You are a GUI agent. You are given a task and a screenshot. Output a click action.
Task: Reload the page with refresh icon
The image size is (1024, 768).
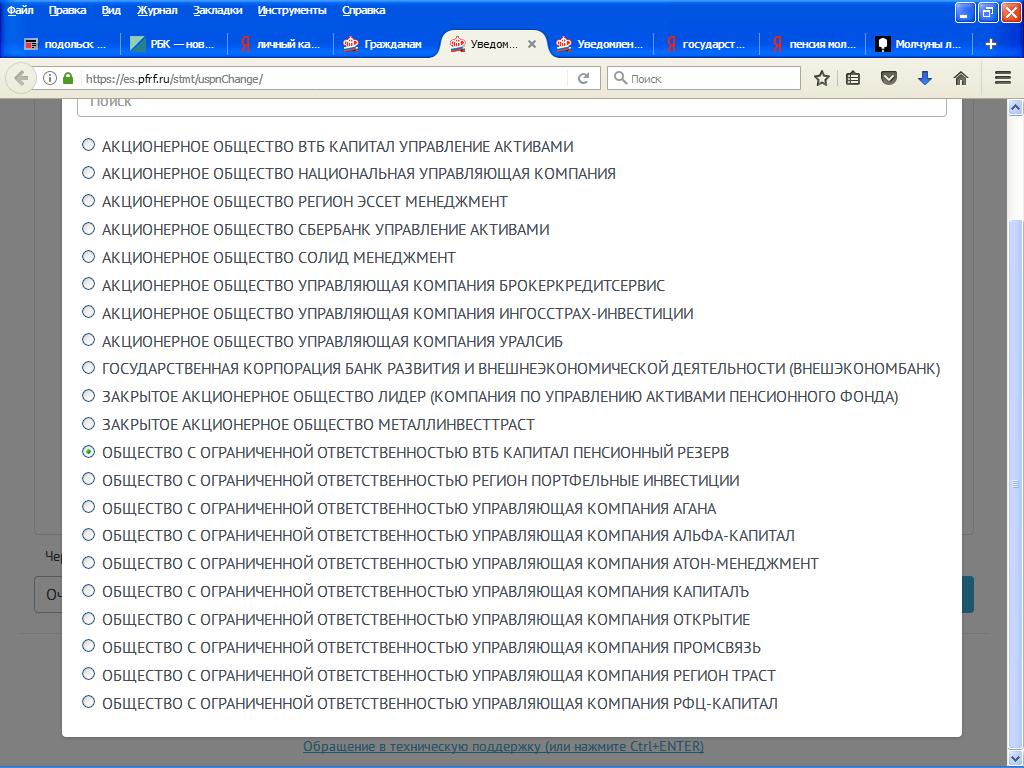(x=584, y=78)
